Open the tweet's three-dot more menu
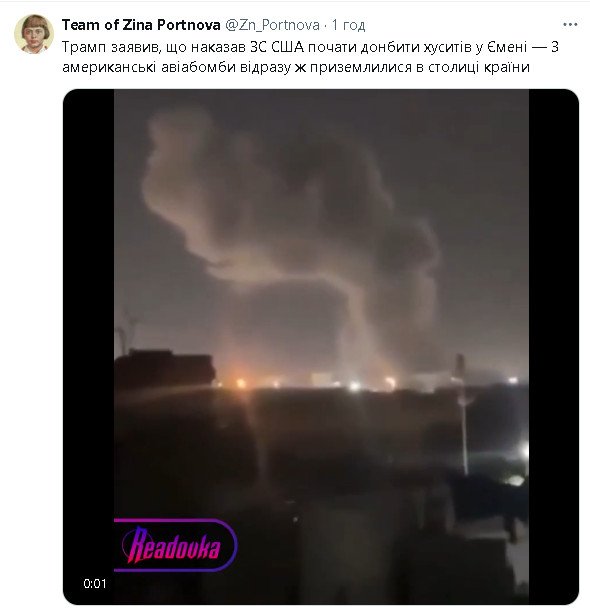The height and width of the screenshot is (611, 590). [570, 25]
